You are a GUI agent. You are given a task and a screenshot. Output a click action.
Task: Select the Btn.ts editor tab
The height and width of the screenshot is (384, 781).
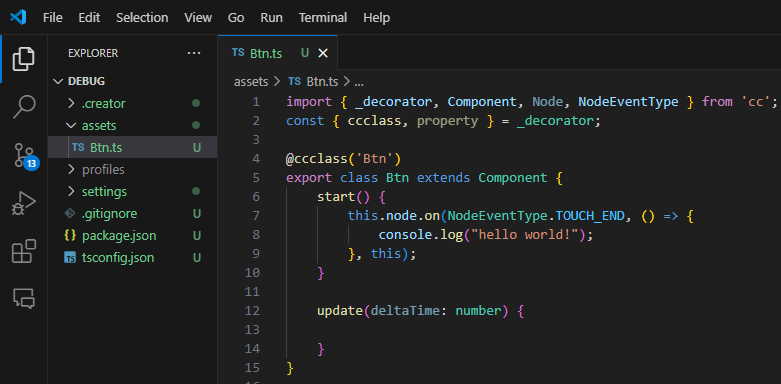278,53
